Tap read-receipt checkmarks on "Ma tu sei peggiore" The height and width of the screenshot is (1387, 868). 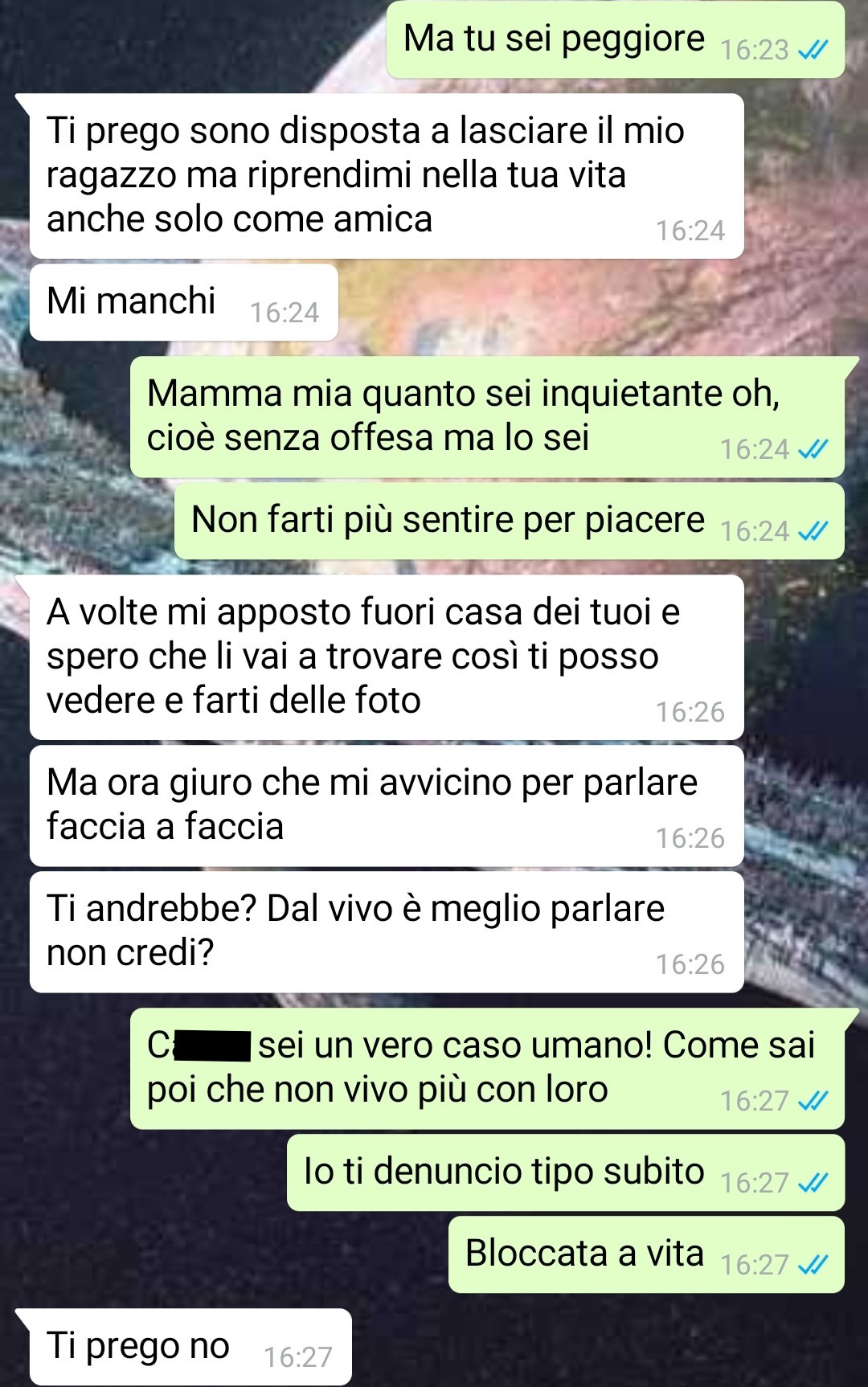(x=813, y=51)
